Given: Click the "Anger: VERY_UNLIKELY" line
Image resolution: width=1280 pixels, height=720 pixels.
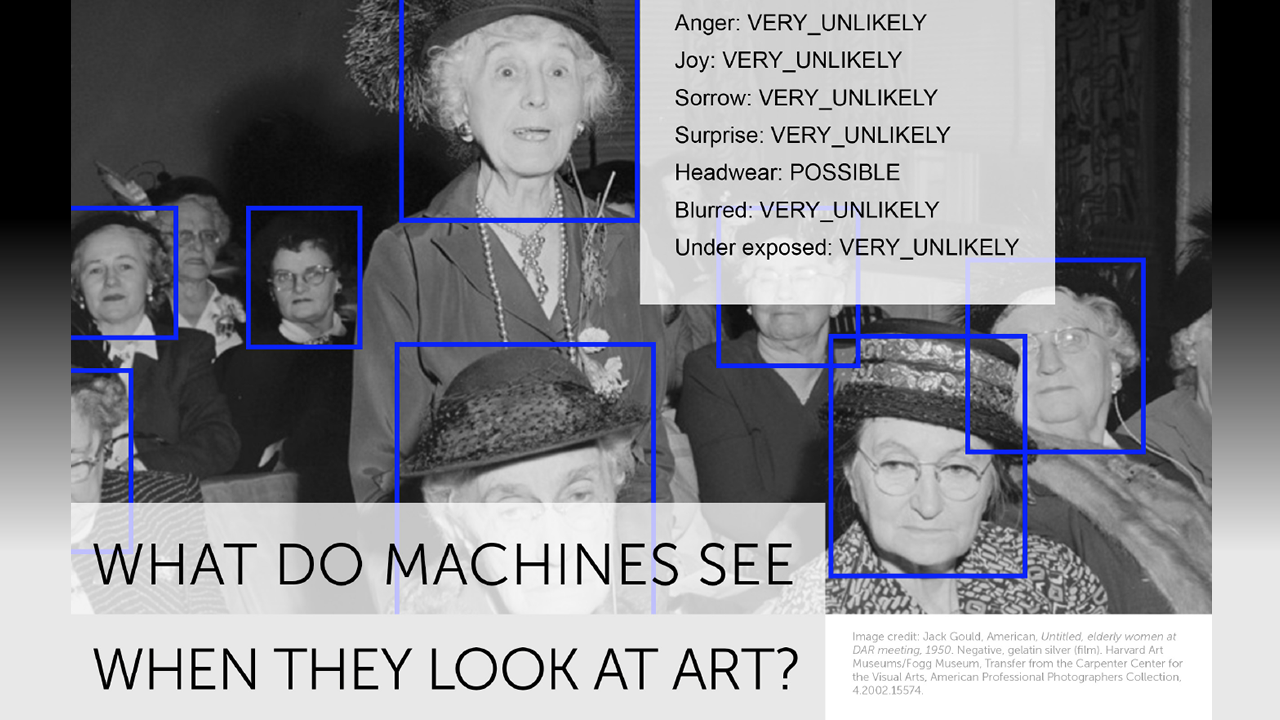Looking at the screenshot, I should pos(800,22).
